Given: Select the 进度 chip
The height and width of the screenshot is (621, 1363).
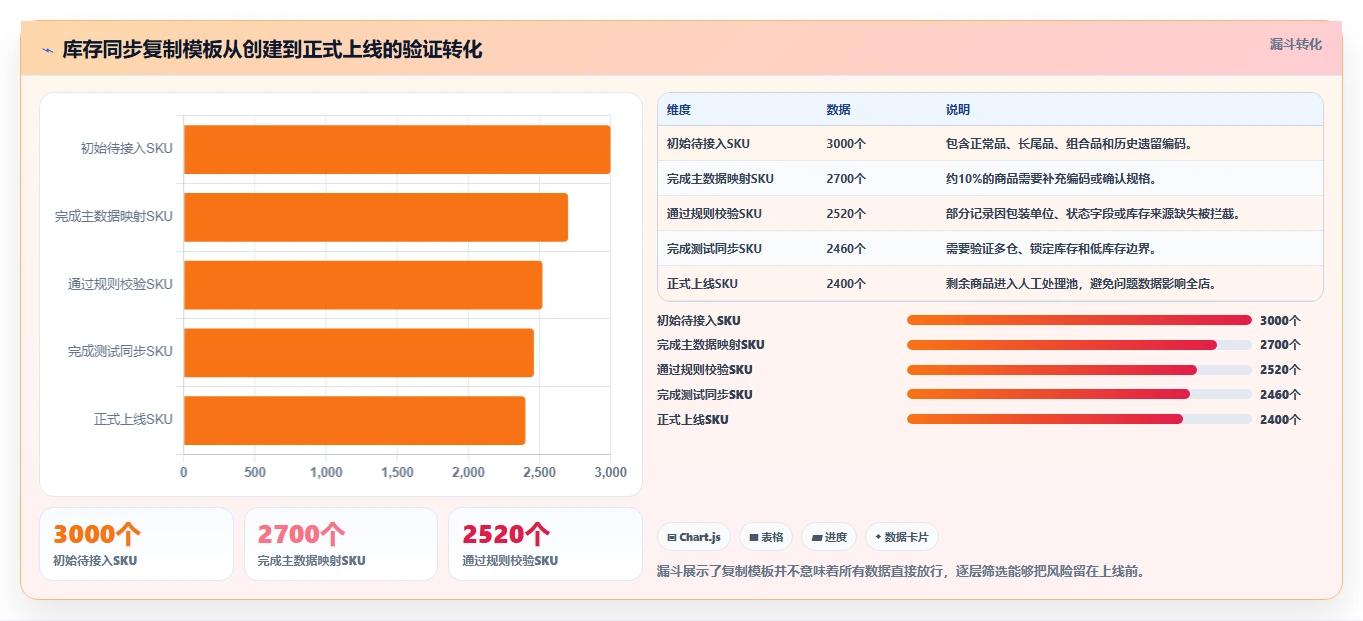Looking at the screenshot, I should 829,537.
